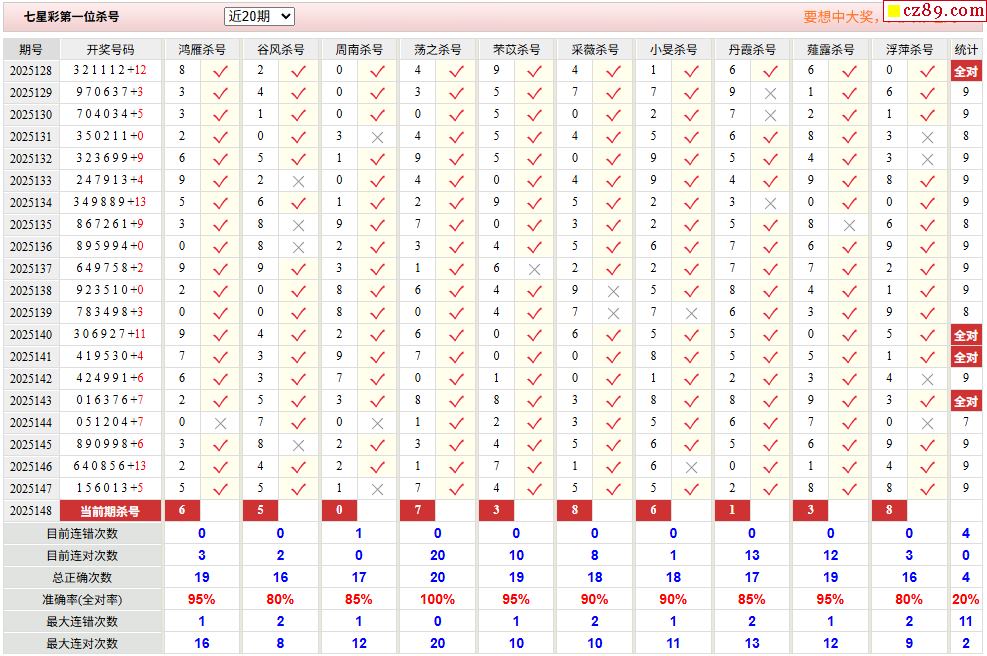The width and height of the screenshot is (987, 656).
Task: Click draw result 867261+9
Action: click(x=110, y=225)
